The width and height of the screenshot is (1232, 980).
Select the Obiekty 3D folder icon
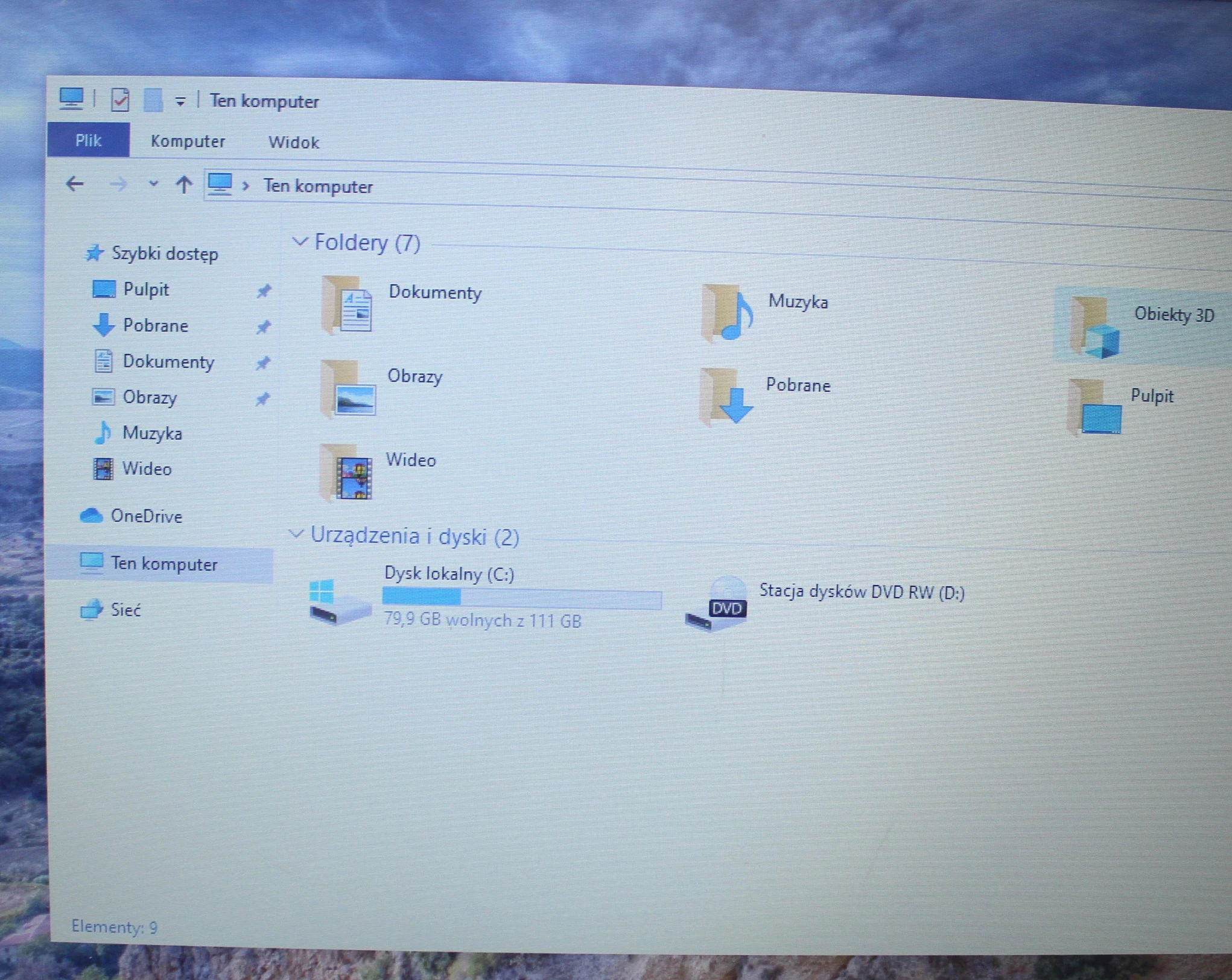point(1095,329)
